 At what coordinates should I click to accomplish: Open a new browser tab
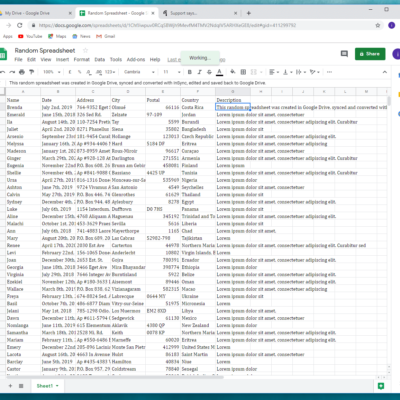tap(248, 13)
